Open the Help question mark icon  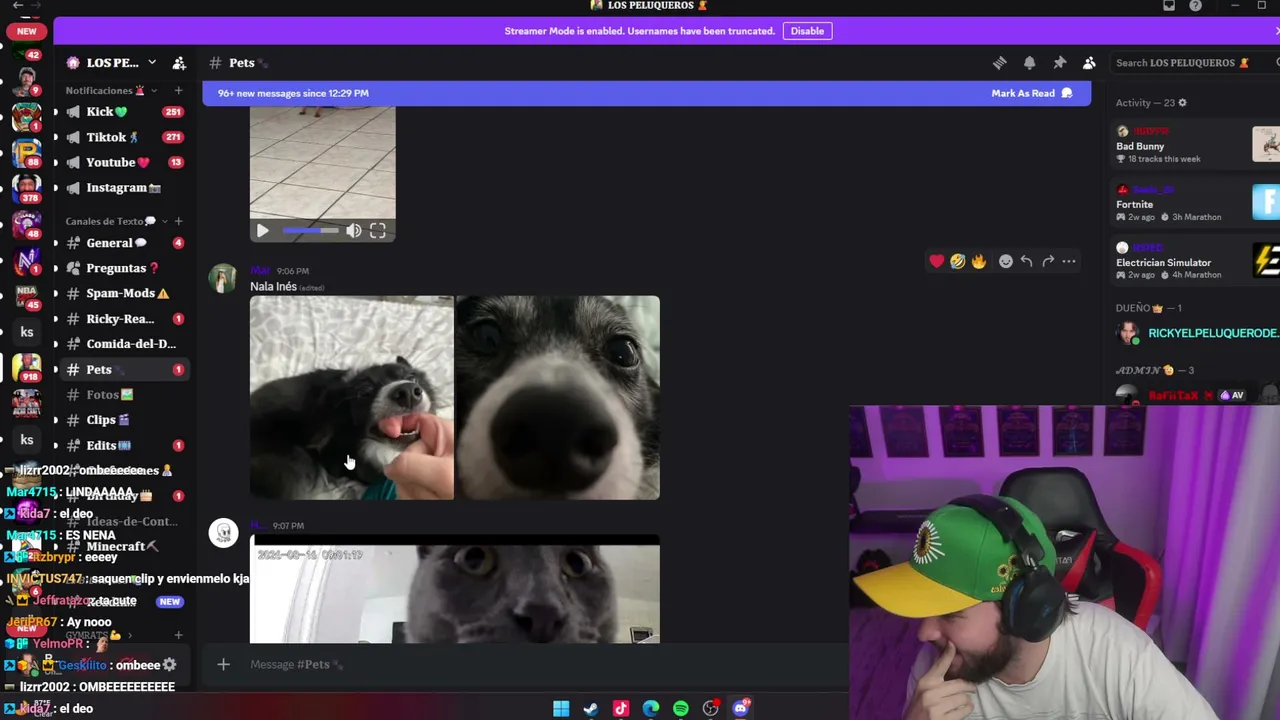[1195, 6]
